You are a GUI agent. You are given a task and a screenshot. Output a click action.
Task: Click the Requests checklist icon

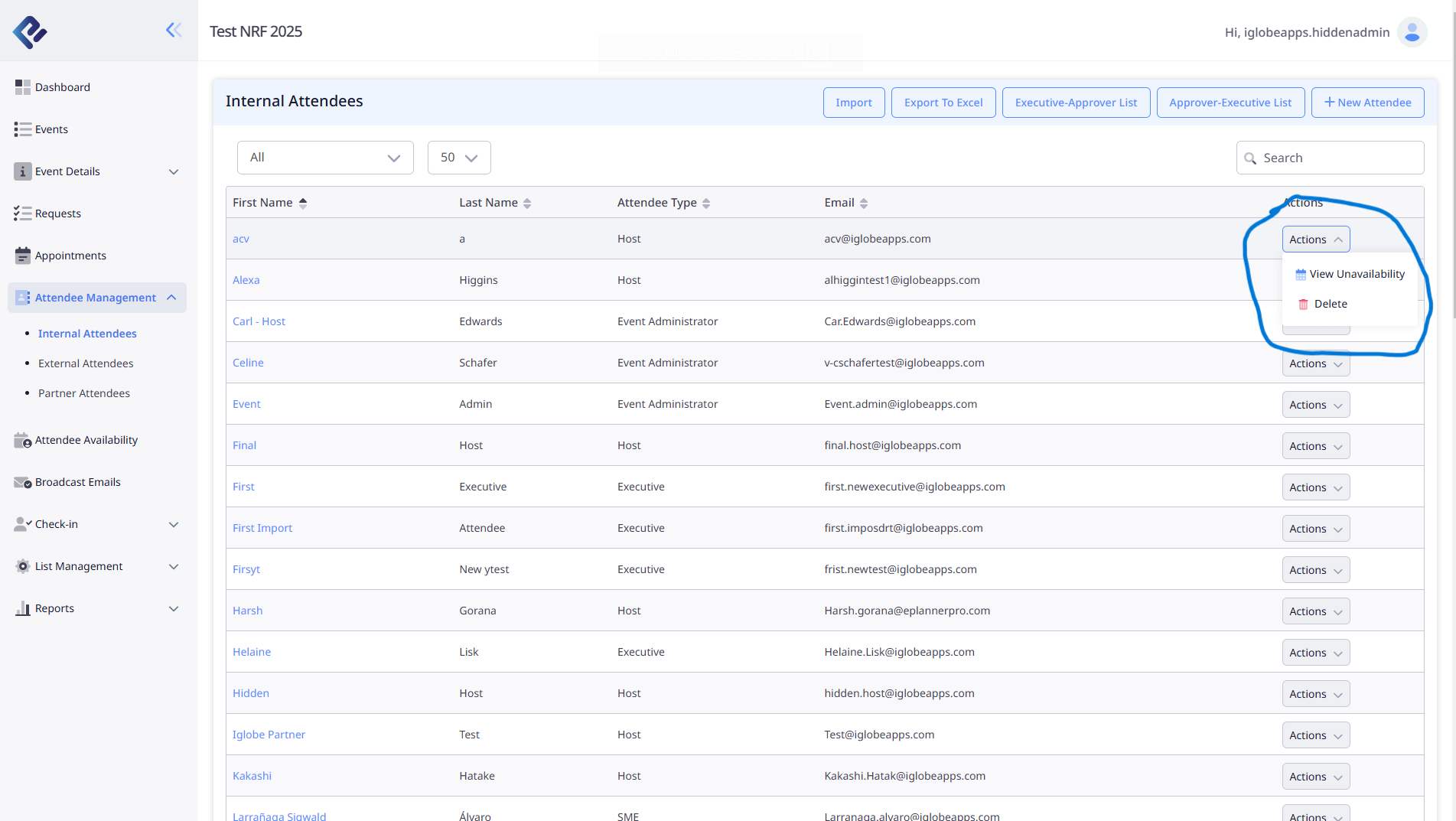(x=22, y=213)
